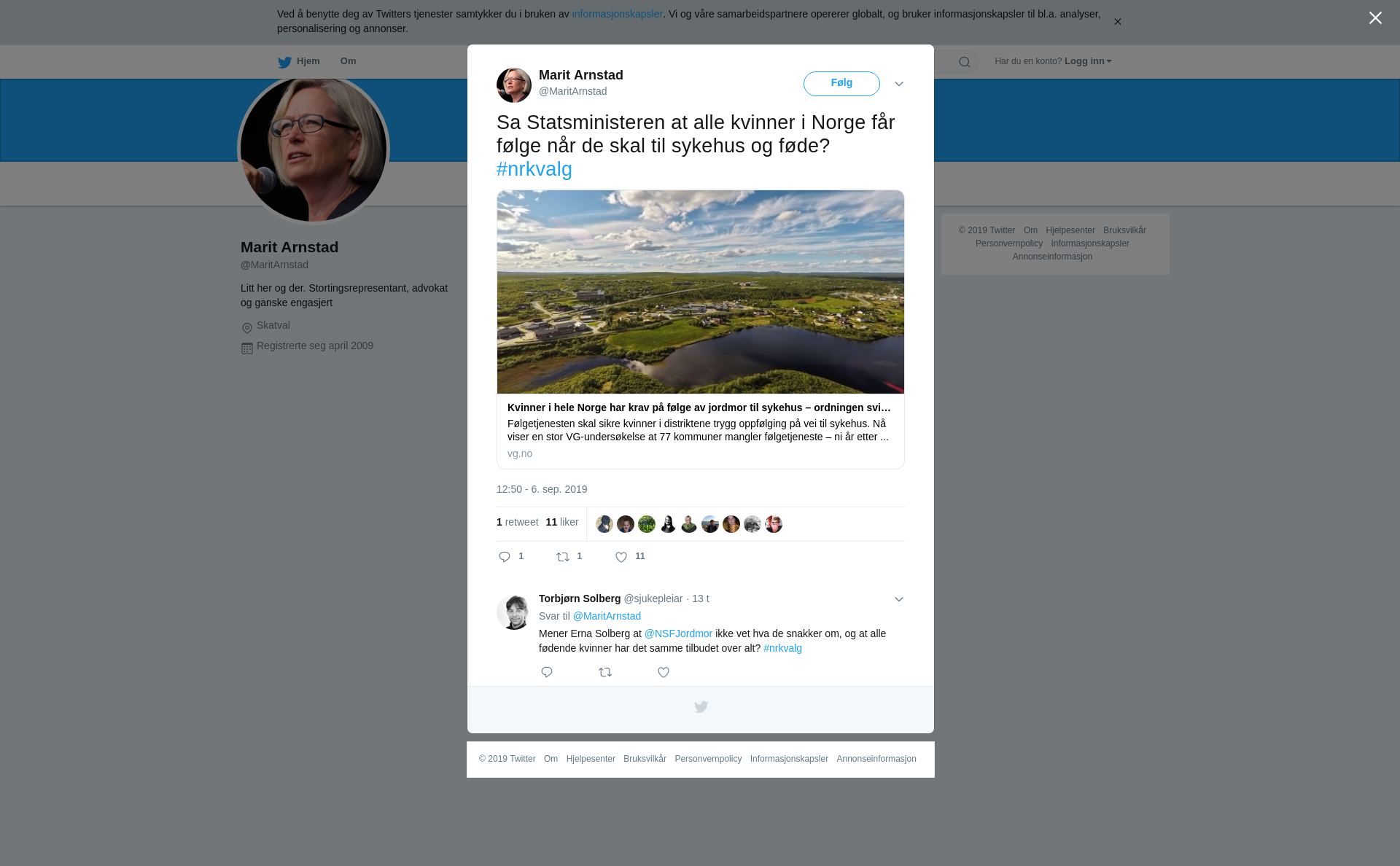Like Torbjørn Solberg's reply
The image size is (1400, 866).
[664, 672]
